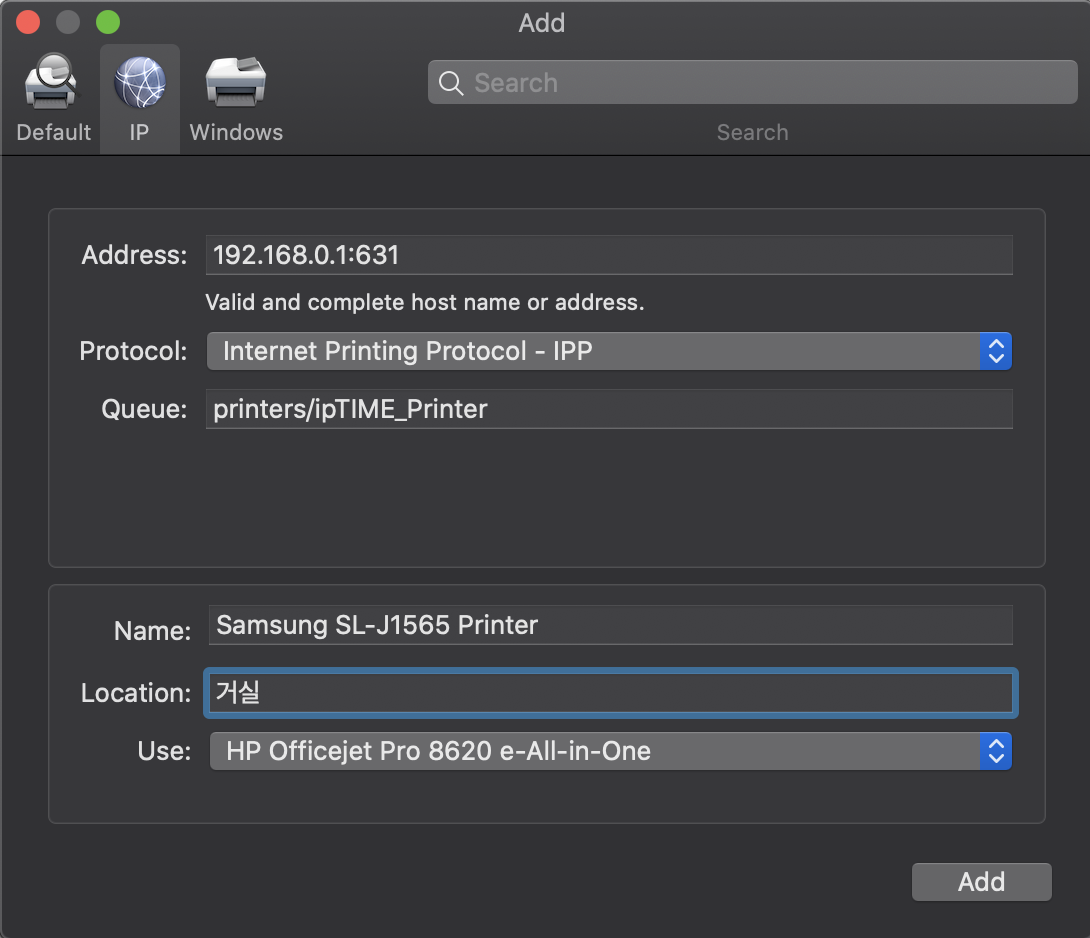The height and width of the screenshot is (938, 1090).
Task: Click the 'Valid and complete host name or address.' text
Action: [x=425, y=302]
